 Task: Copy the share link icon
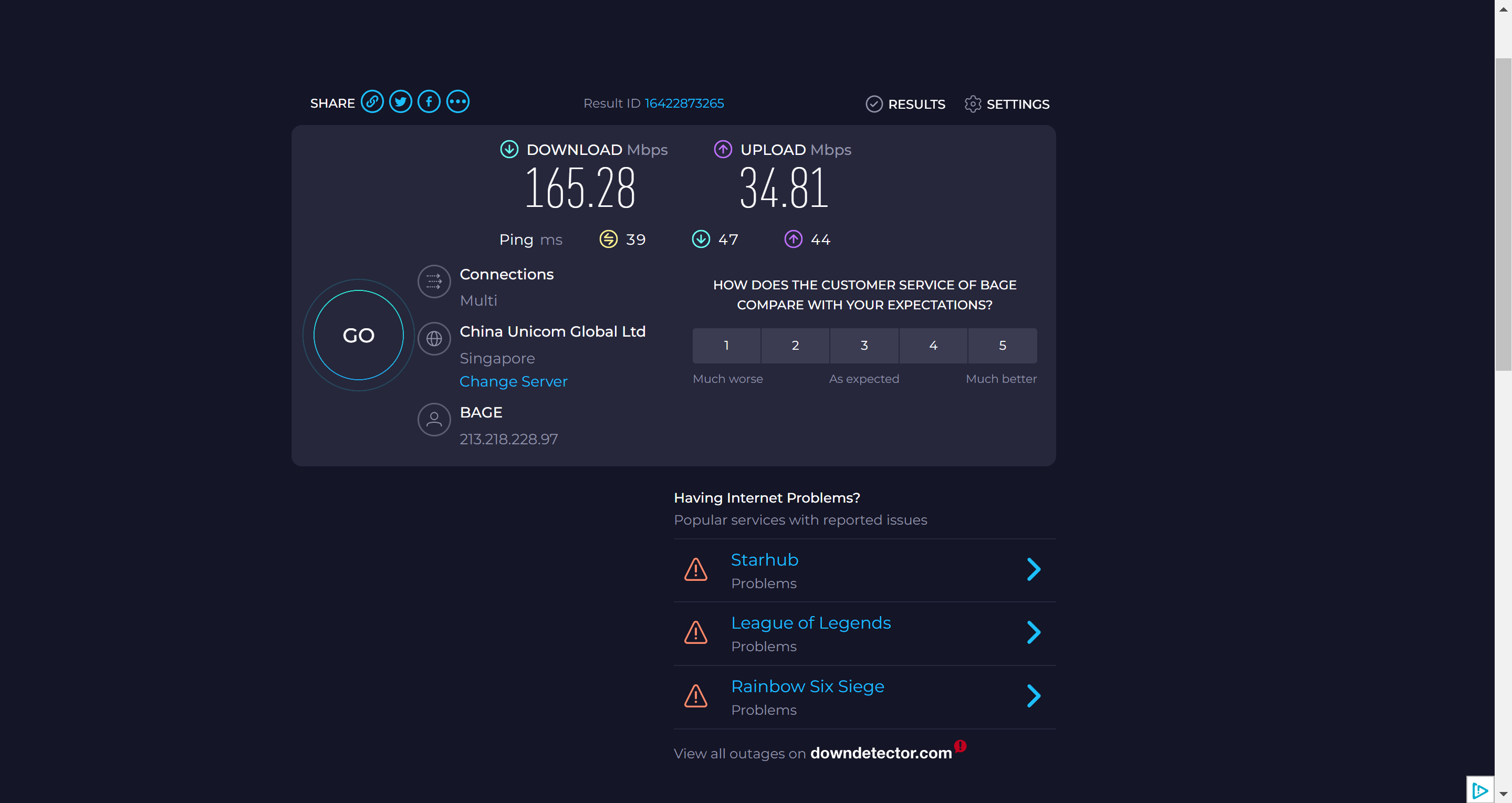[x=372, y=102]
